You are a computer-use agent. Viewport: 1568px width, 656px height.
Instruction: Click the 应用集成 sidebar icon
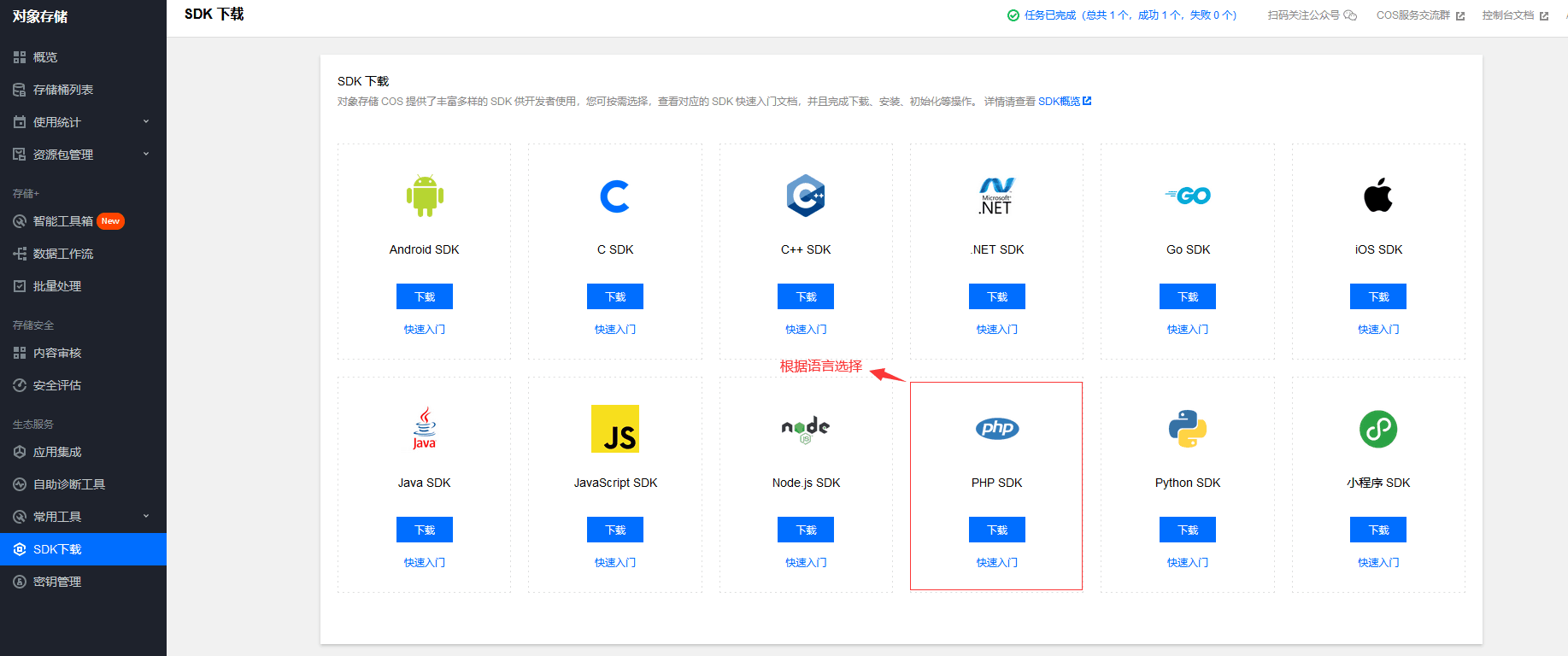(x=20, y=452)
